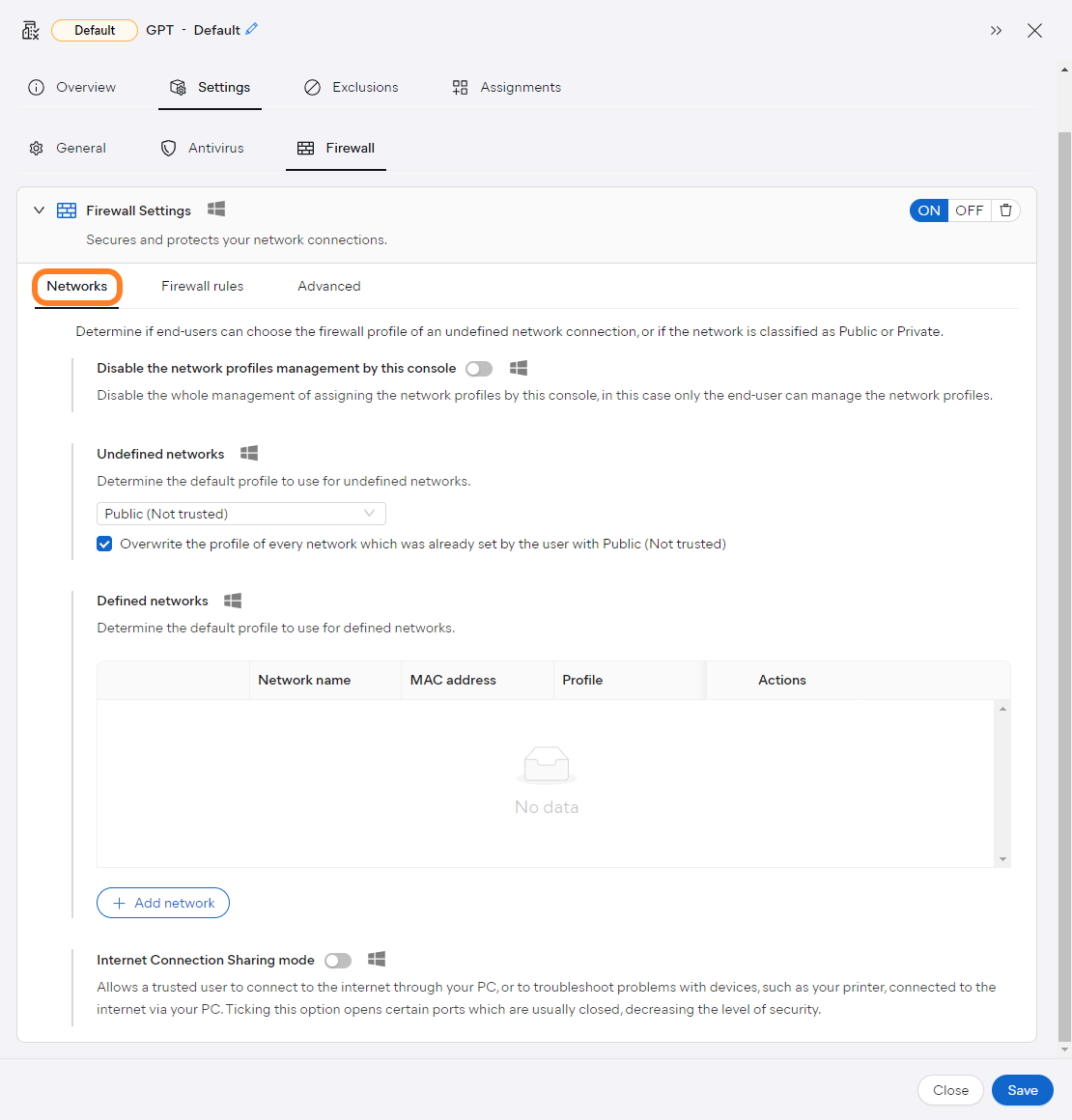1072x1120 pixels.
Task: Enable Internet Connection Sharing mode
Action: point(337,960)
